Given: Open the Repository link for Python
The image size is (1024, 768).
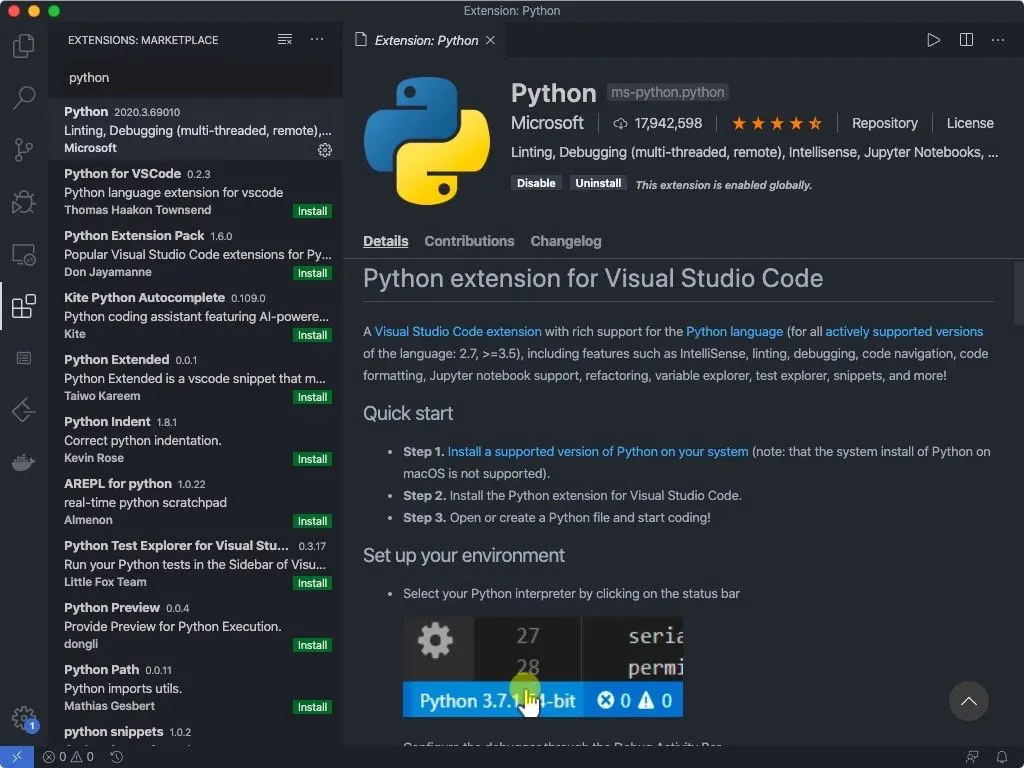Looking at the screenshot, I should [884, 123].
